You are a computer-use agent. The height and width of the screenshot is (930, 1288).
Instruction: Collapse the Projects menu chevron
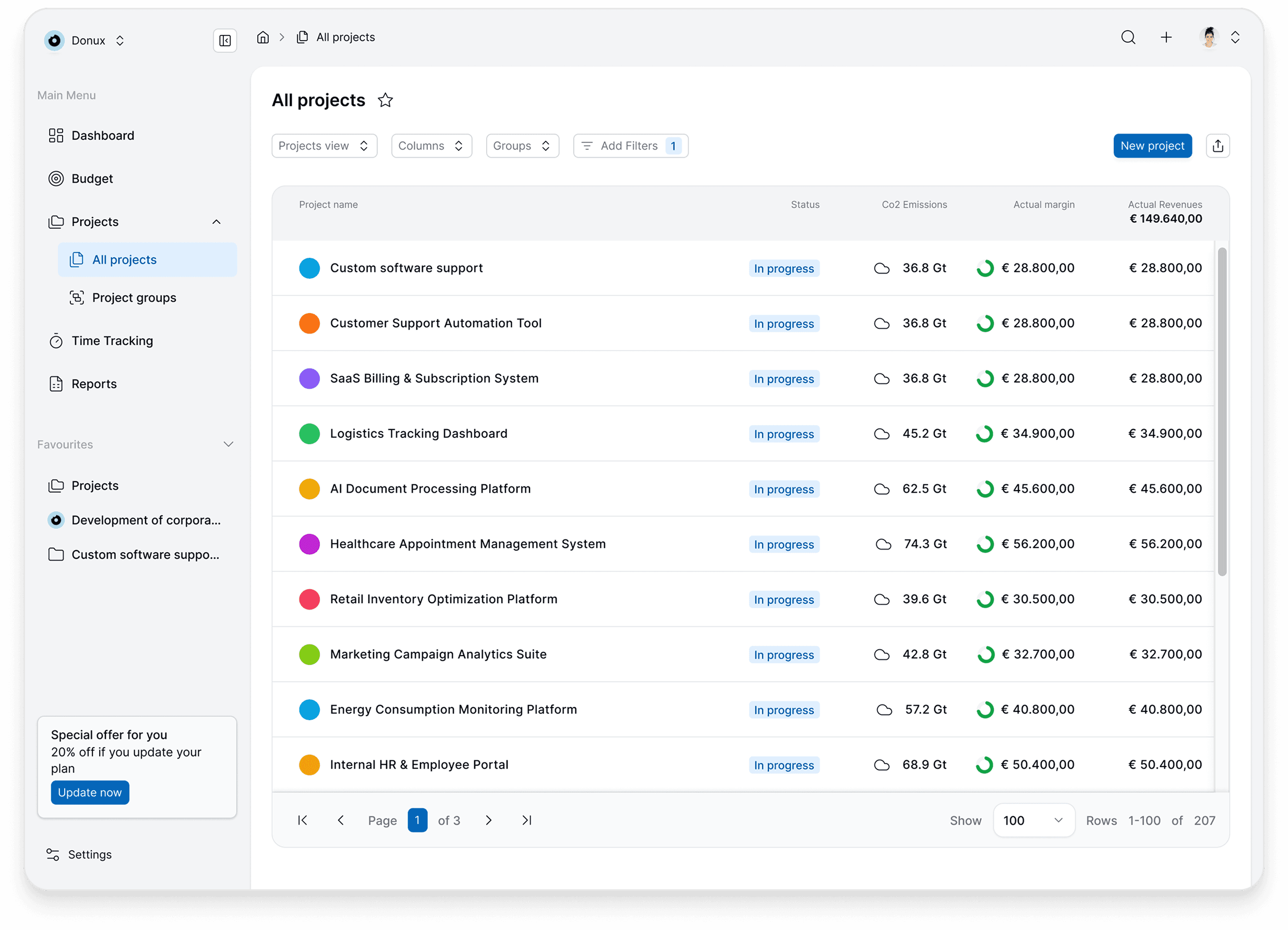tap(216, 222)
